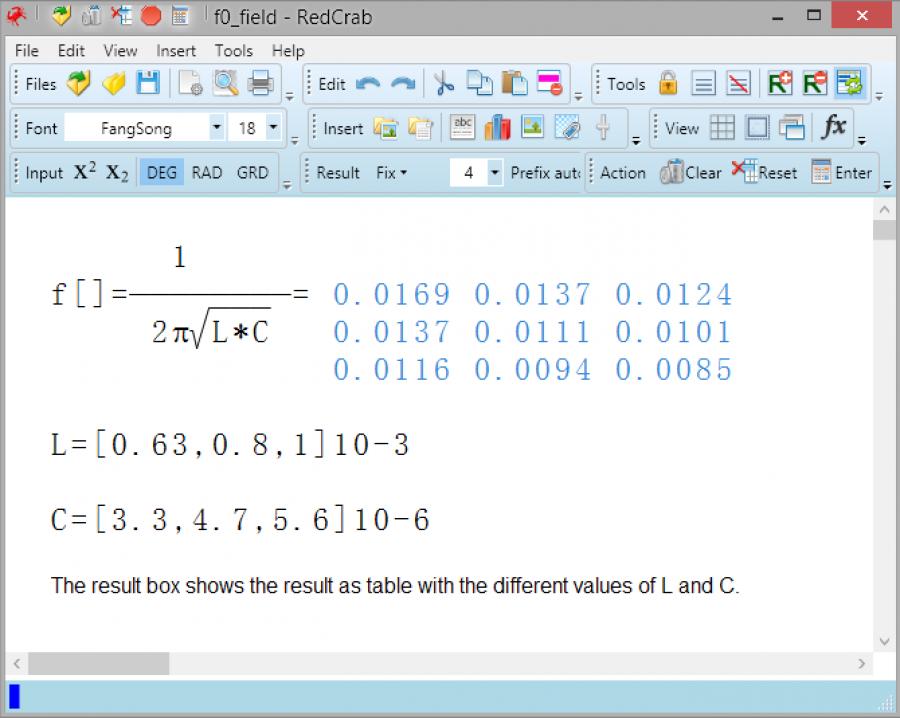Screen dimensions: 900x718
Task: Click the red stop circle in title bar
Action: pyautogui.click(x=151, y=15)
